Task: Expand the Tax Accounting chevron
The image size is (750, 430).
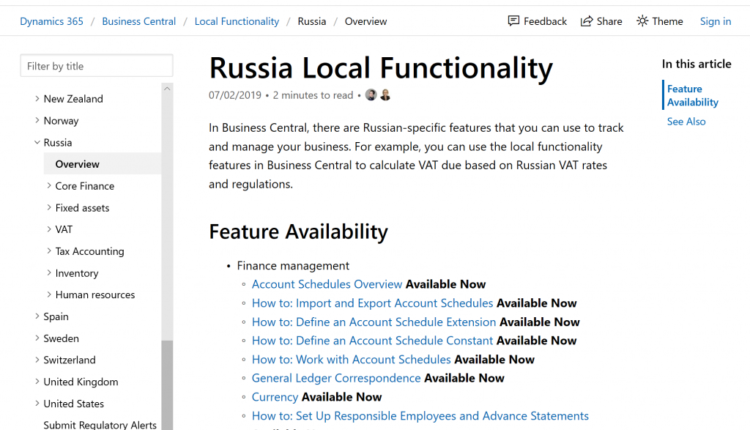Action: [x=49, y=252]
